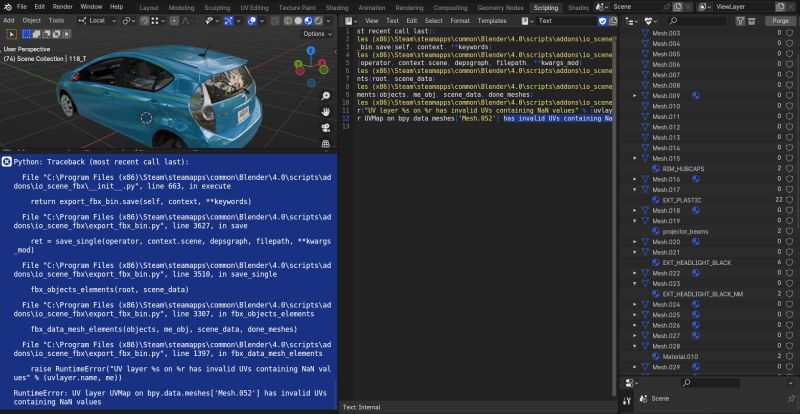Open the Local transform orientation dropdown
The height and width of the screenshot is (414, 800).
[97, 20]
